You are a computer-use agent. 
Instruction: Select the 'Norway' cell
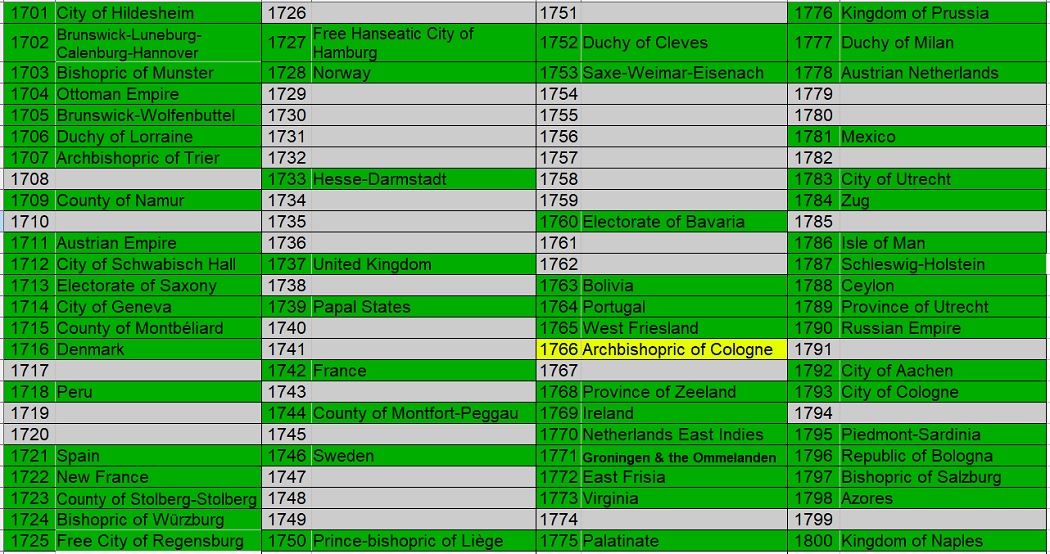423,72
